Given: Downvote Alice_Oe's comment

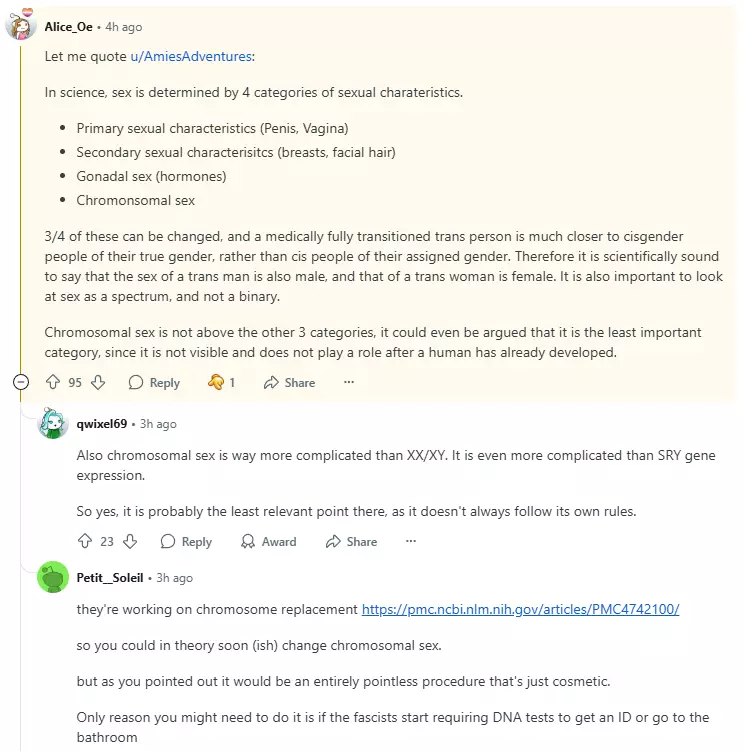Looking at the screenshot, I should pos(98,382).
